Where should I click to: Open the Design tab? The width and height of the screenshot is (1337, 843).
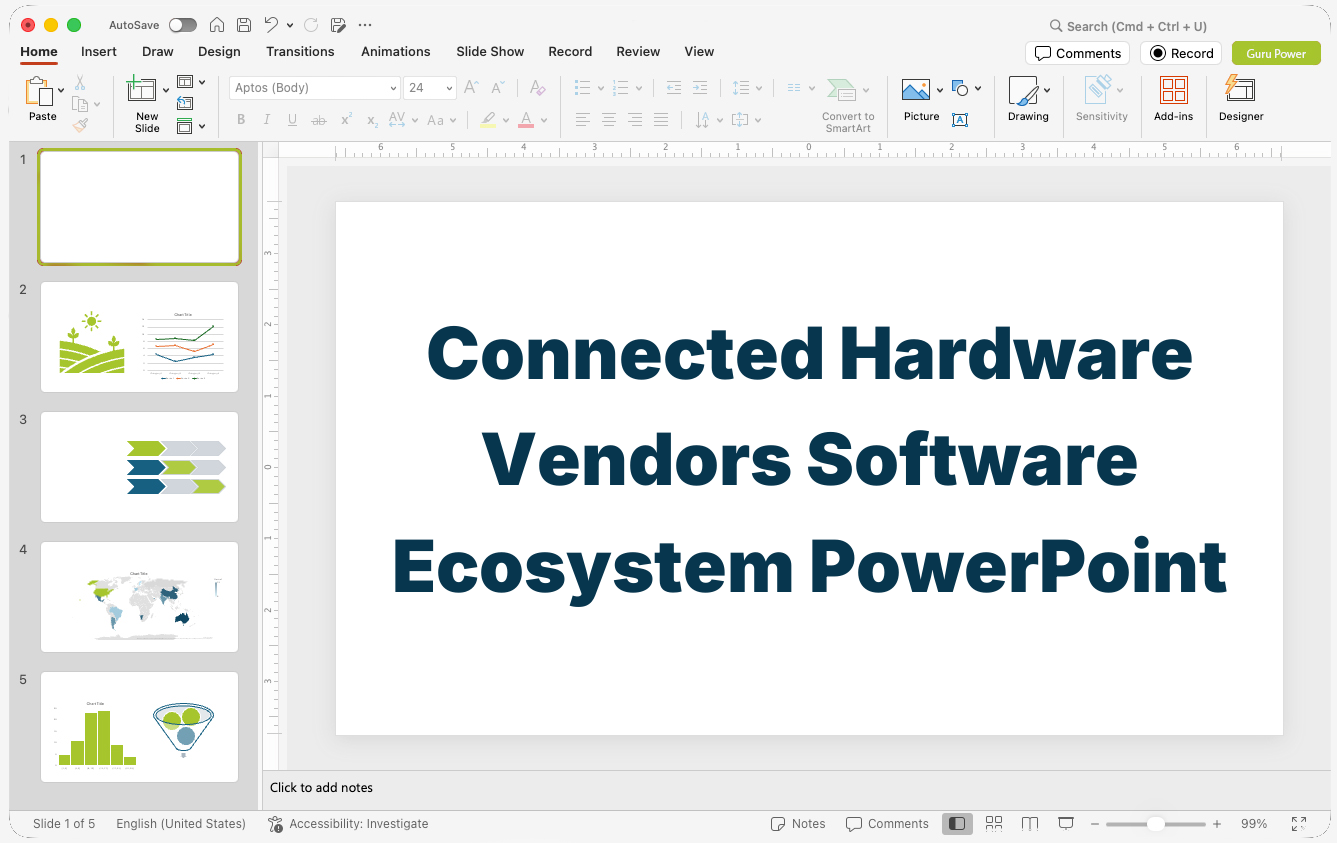pos(219,52)
